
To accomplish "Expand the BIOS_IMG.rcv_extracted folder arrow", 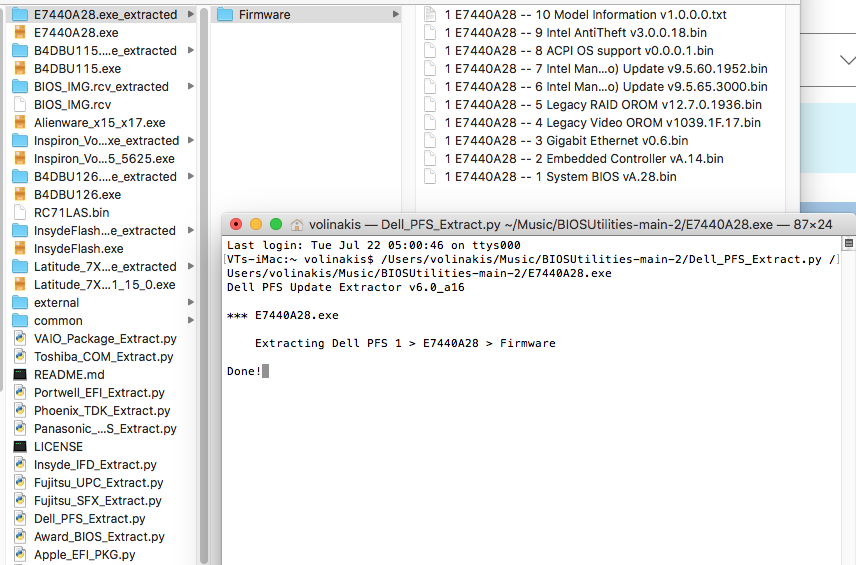I will [x=191, y=86].
